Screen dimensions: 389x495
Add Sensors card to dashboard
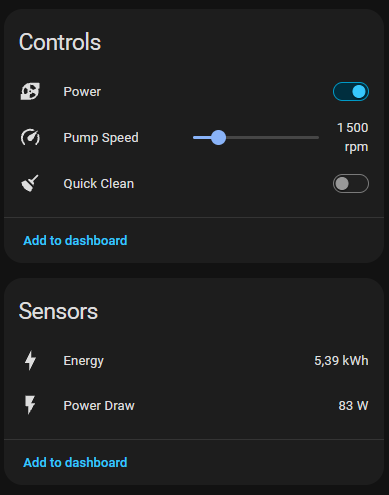point(75,462)
